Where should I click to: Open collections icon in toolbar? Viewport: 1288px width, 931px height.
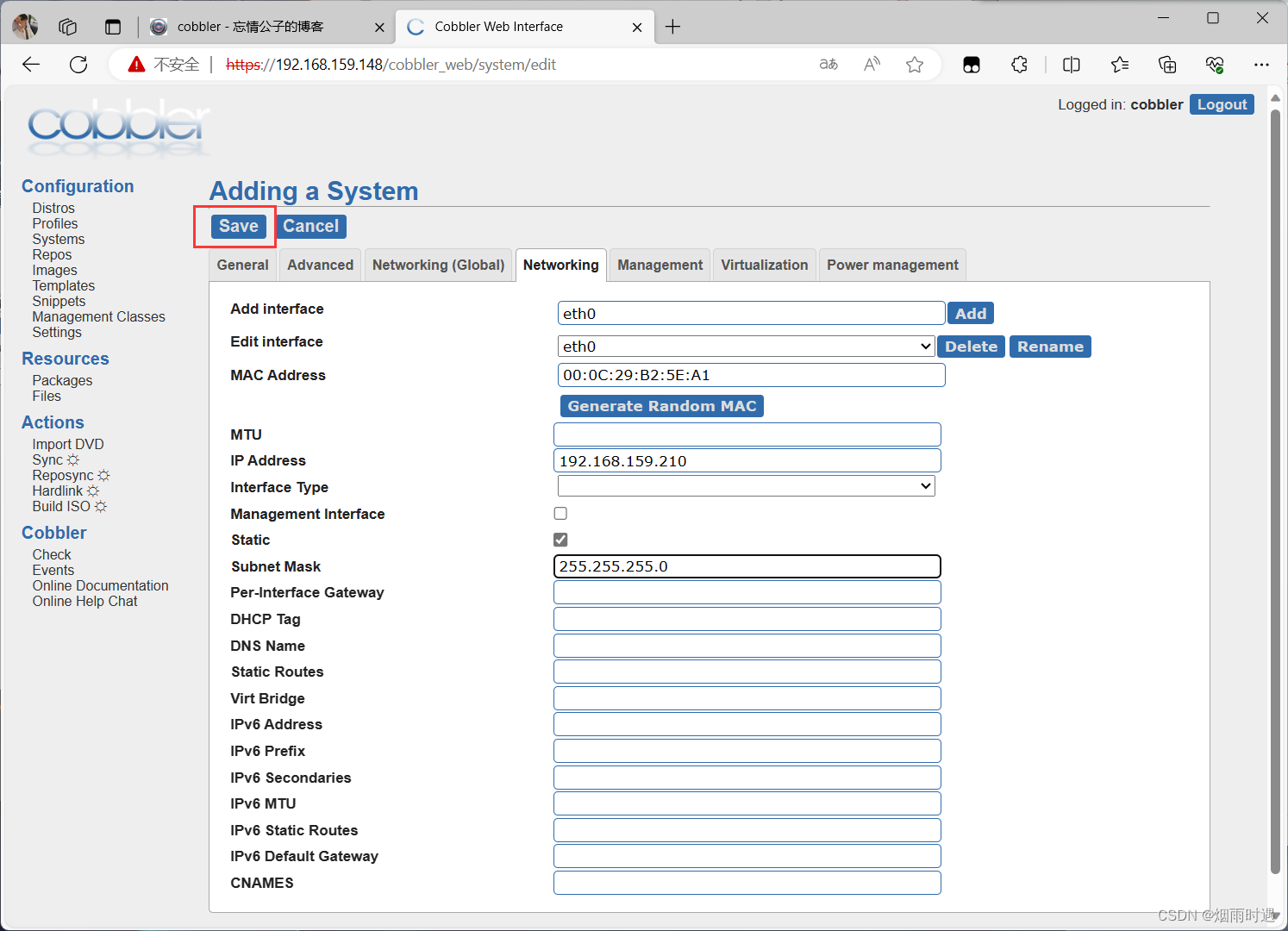tap(1167, 65)
